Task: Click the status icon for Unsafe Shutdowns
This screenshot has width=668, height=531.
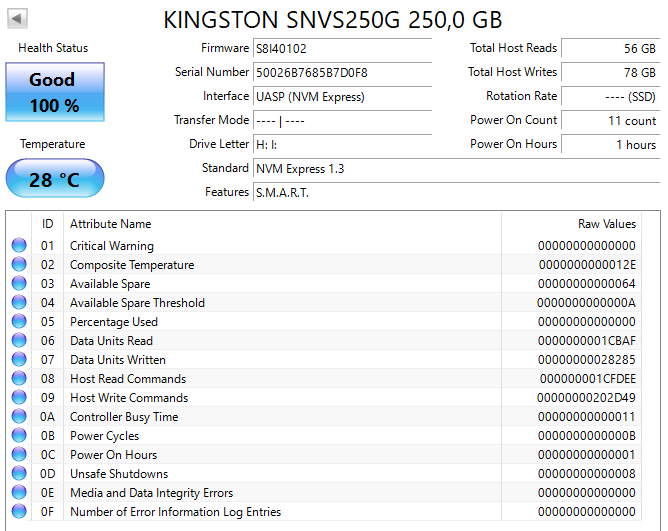Action: coord(19,474)
